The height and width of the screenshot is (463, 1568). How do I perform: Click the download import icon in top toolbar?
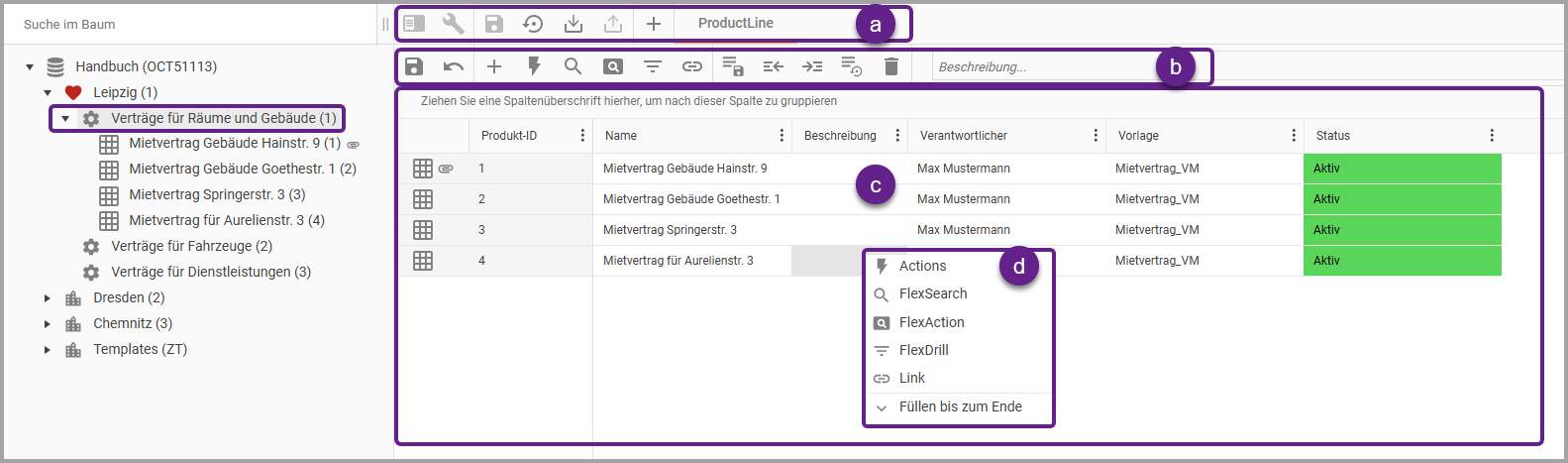(x=574, y=24)
